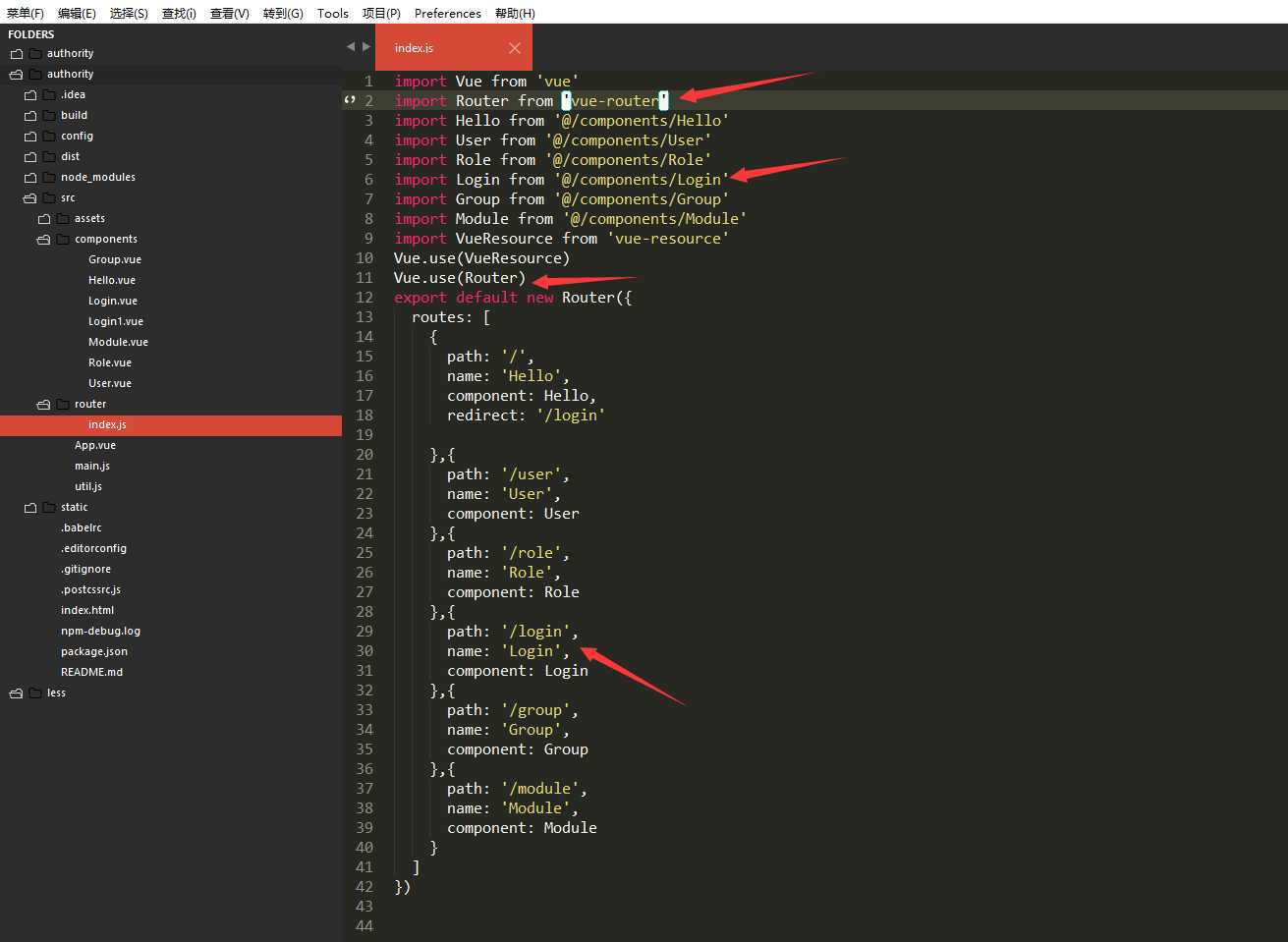Open User.vue in the sidebar
This screenshot has height=942, width=1288.
[x=110, y=384]
